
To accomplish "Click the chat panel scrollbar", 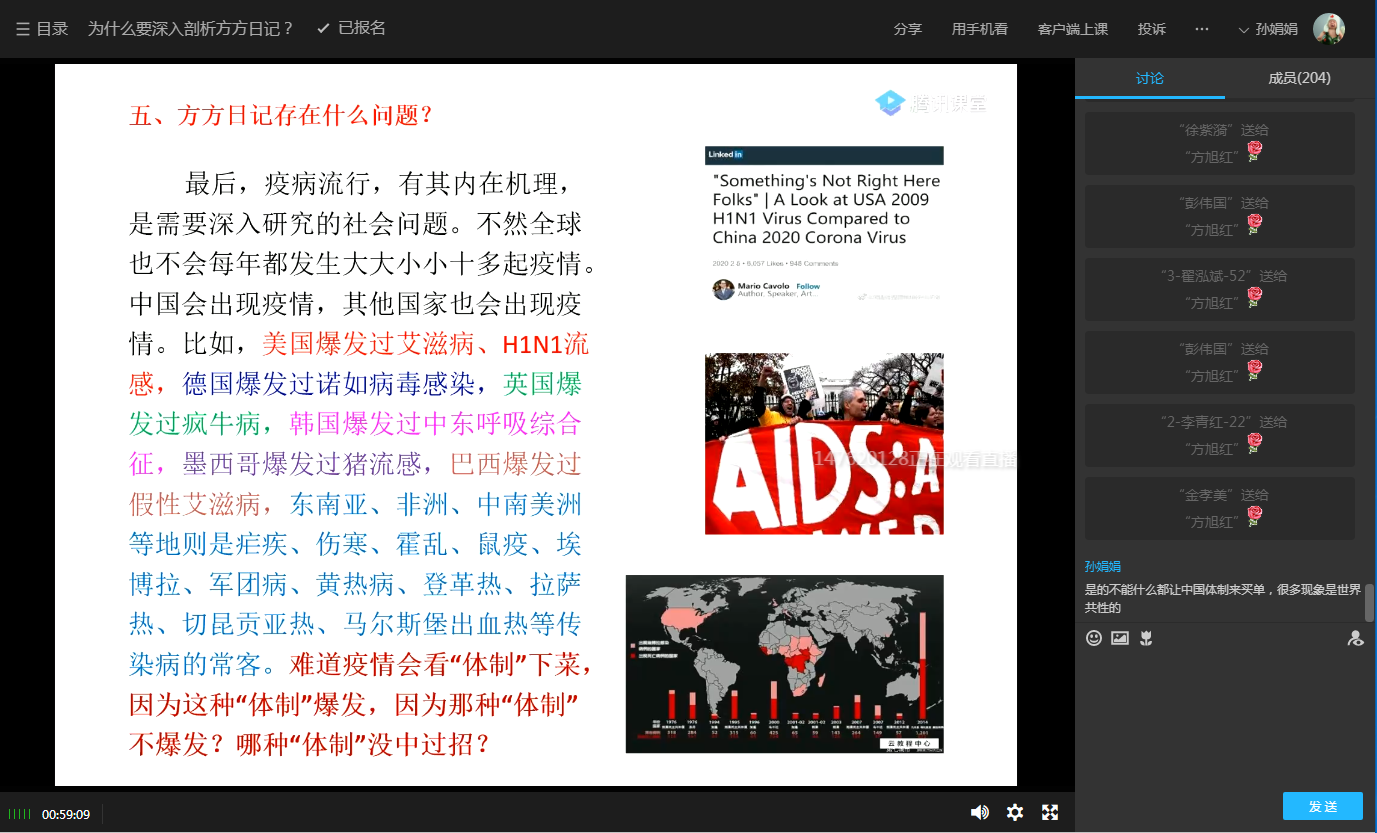I will (x=1370, y=603).
